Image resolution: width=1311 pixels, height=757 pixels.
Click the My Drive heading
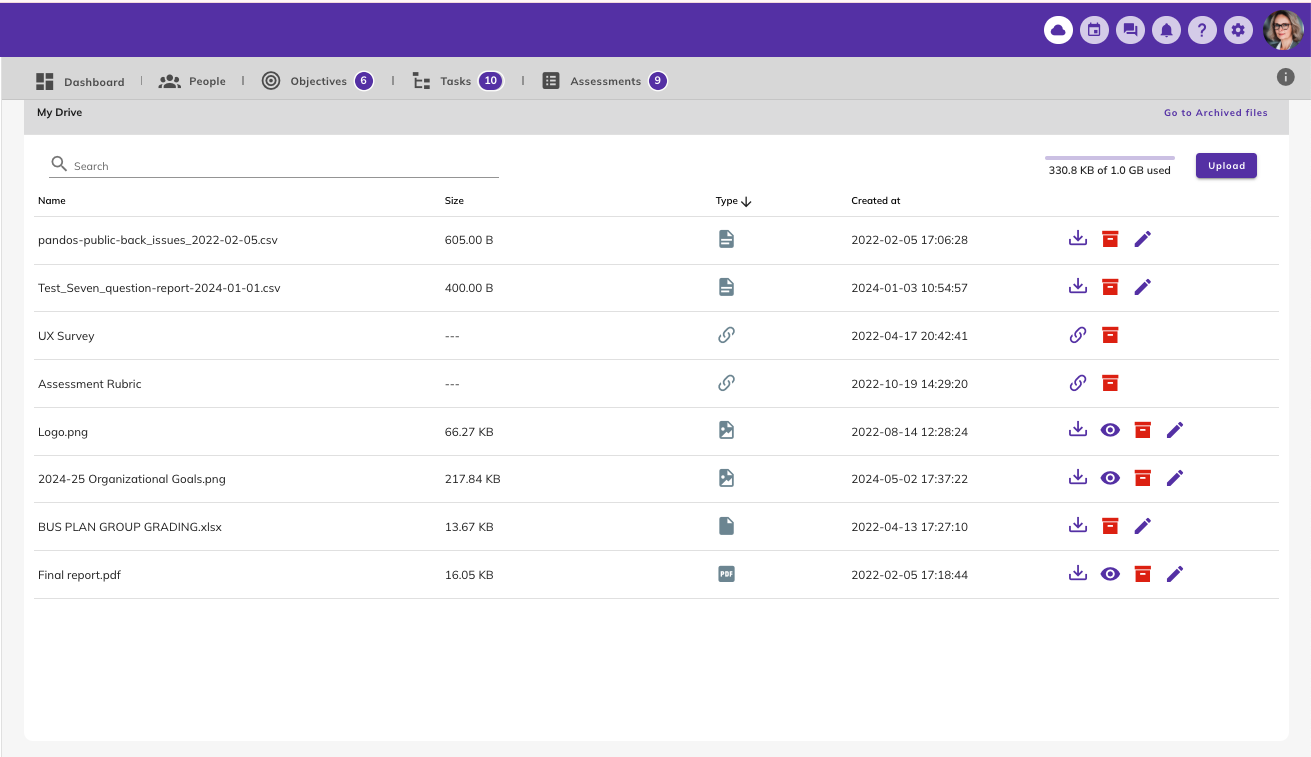[x=60, y=113]
